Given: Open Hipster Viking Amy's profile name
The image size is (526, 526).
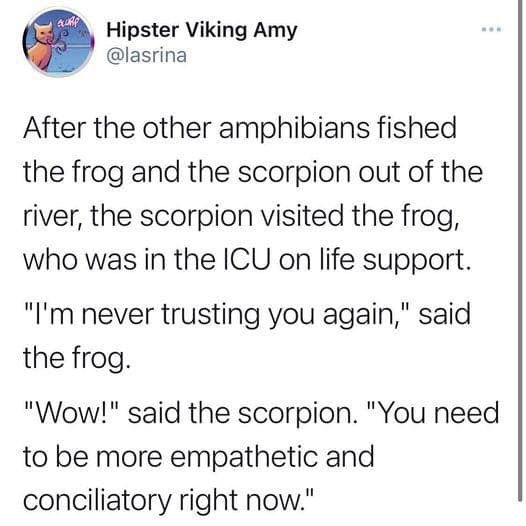Looking at the screenshot, I should (202, 31).
